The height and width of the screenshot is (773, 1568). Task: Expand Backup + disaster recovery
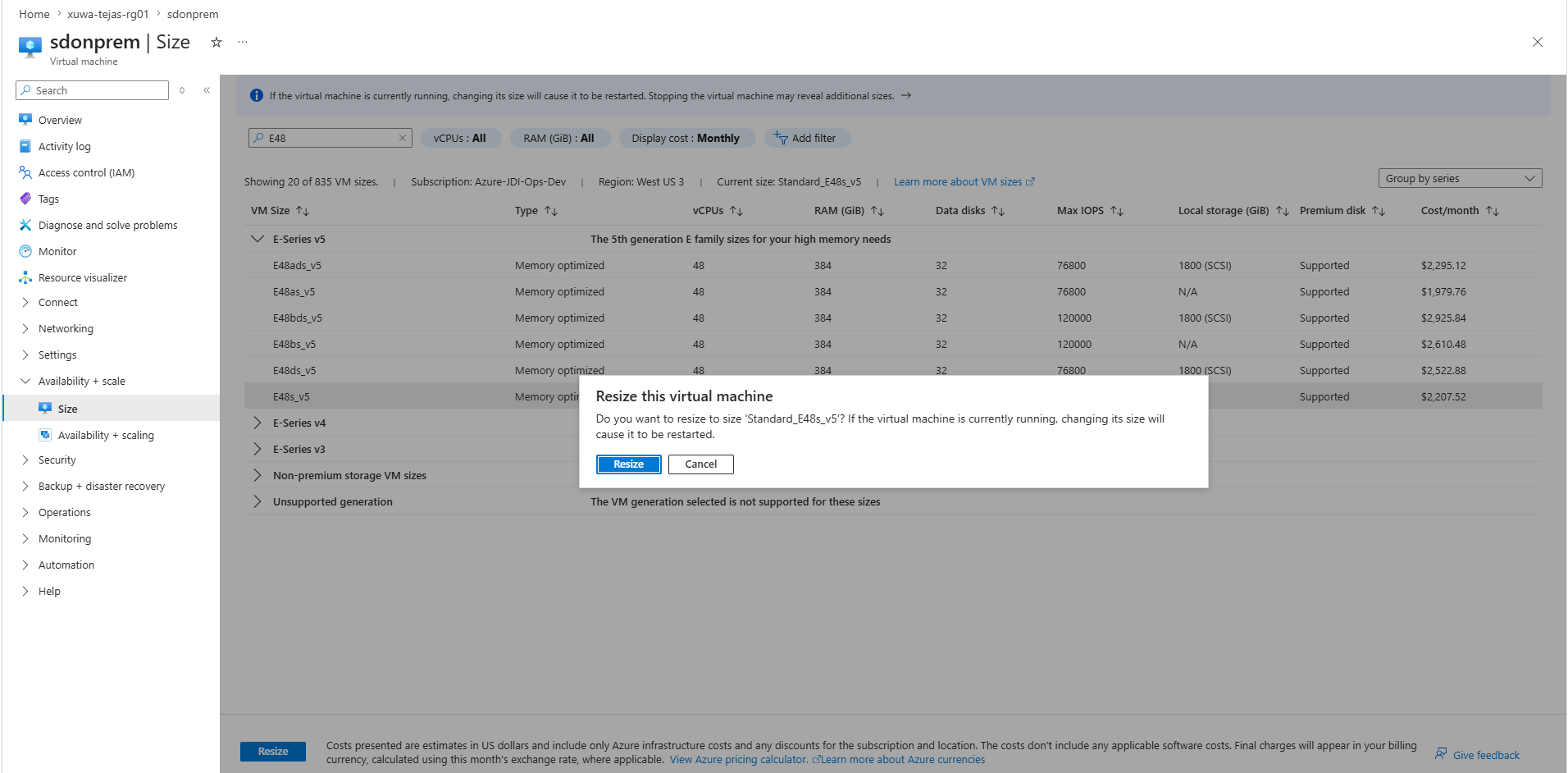[x=101, y=486]
